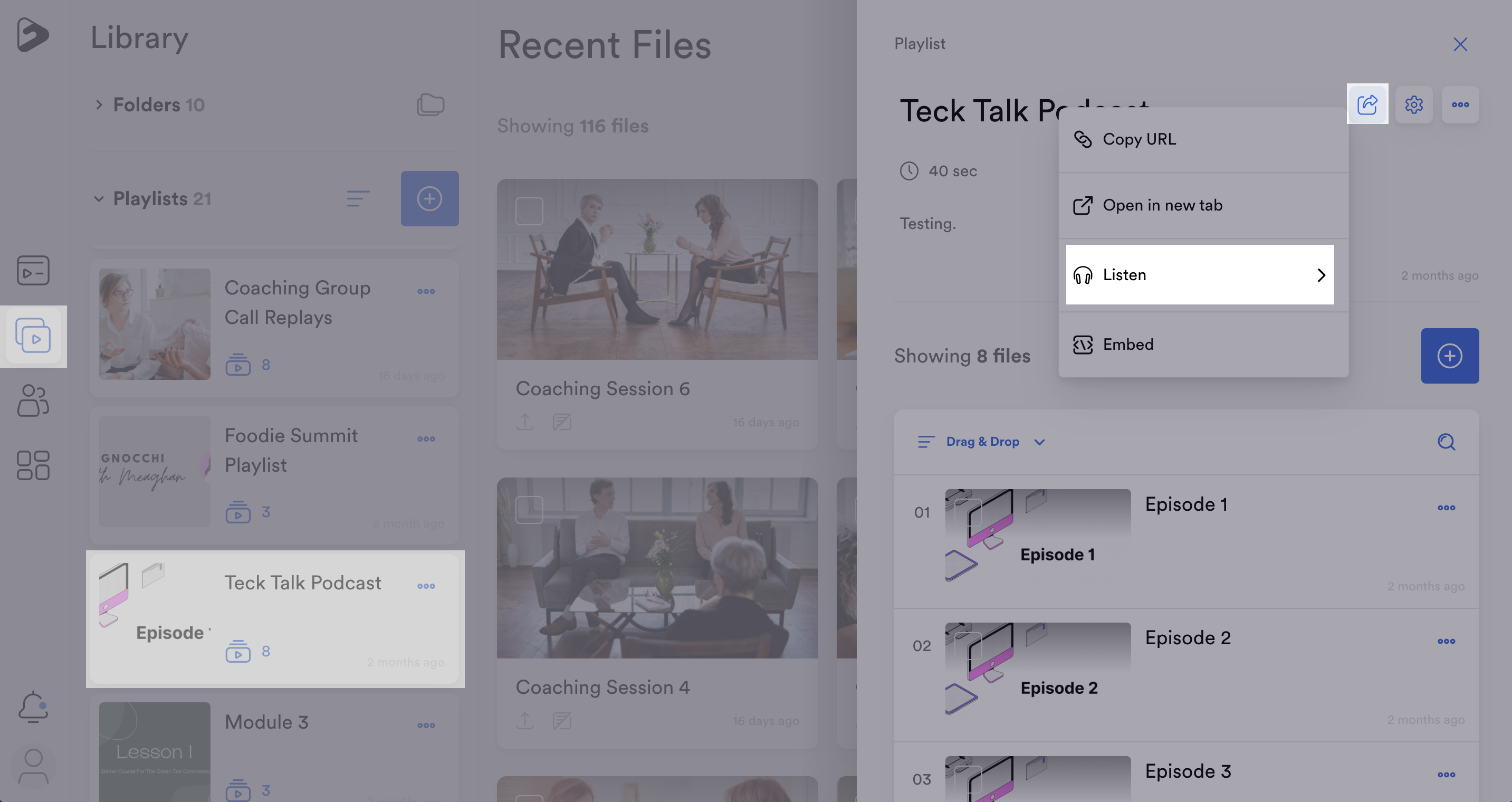1512x802 pixels.
Task: Open Coaching Group Call Replays playlist
Action: (x=274, y=328)
